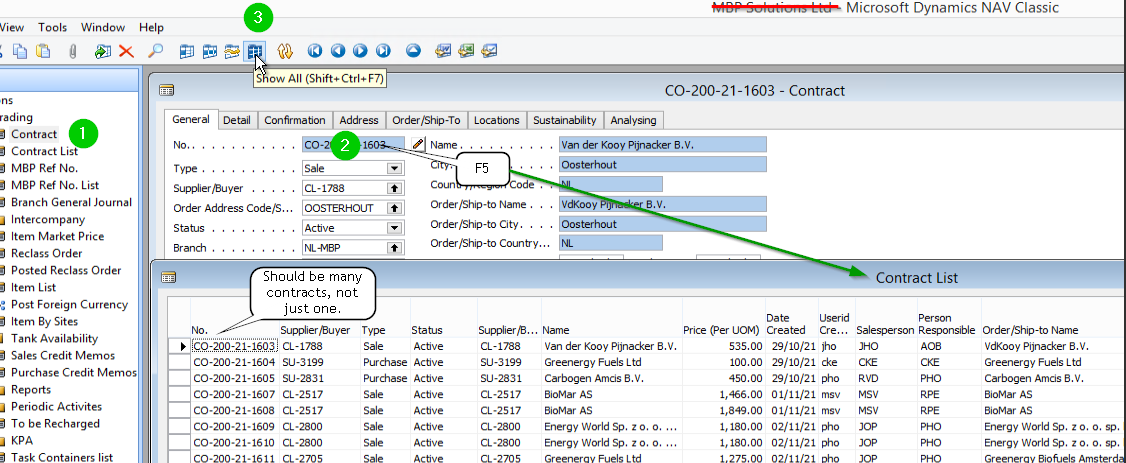
Task: Click the Sort arrows toolbar icon
Action: pyautogui.click(x=284, y=50)
